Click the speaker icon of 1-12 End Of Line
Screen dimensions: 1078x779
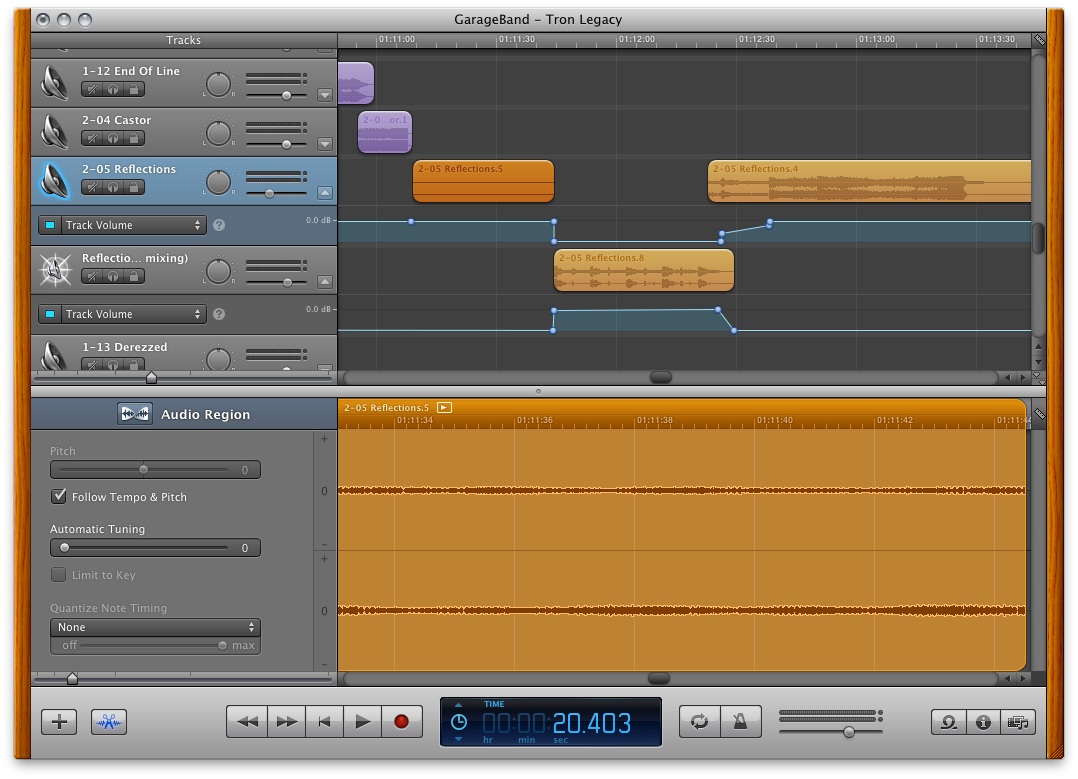click(x=54, y=83)
